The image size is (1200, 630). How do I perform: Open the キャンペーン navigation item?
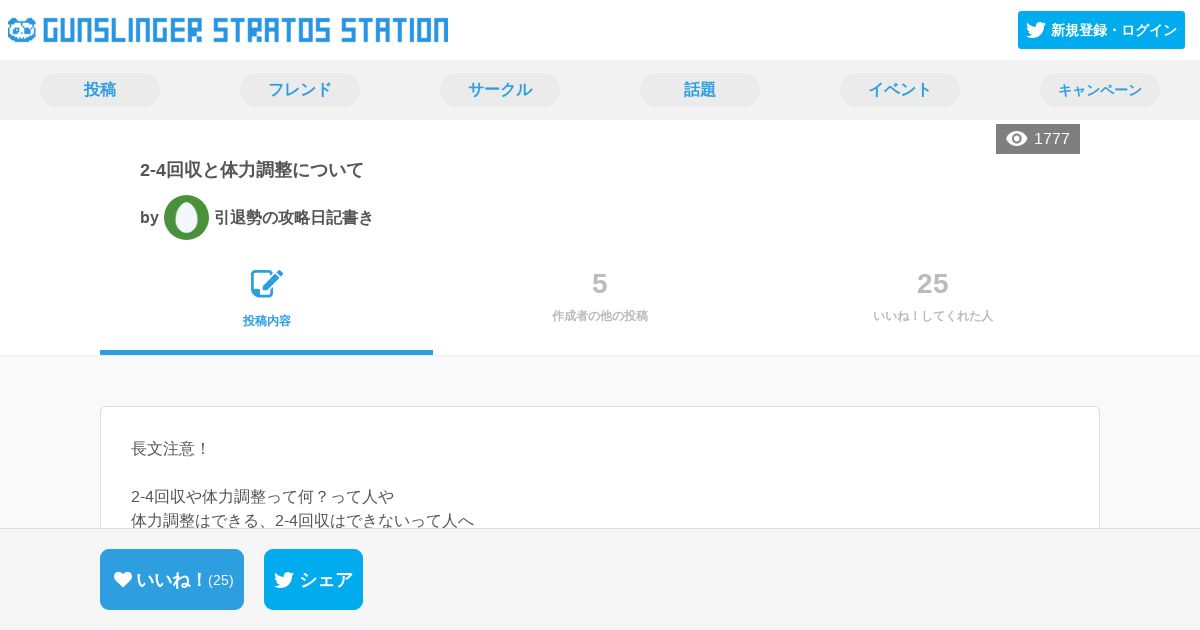[1100, 90]
